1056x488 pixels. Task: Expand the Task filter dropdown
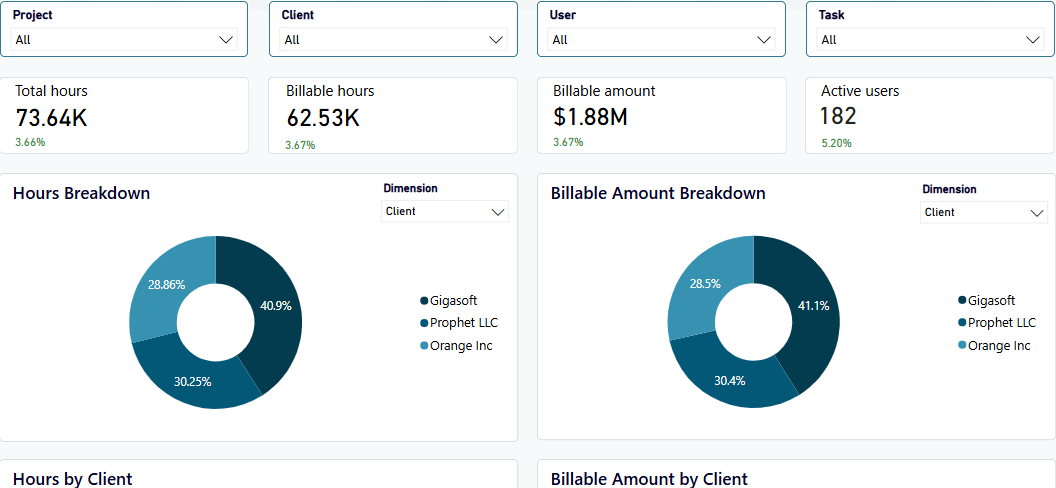coord(930,40)
